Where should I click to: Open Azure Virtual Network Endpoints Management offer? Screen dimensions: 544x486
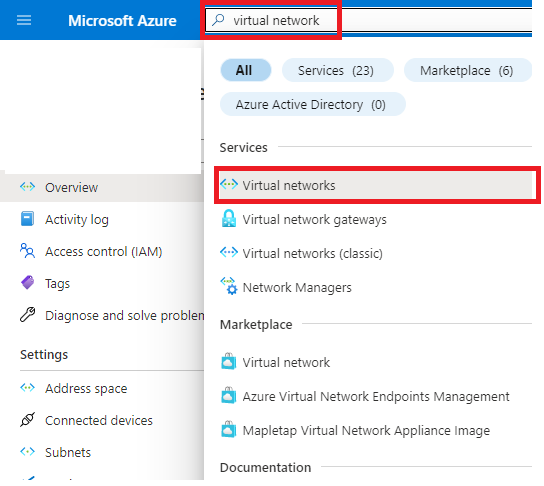pos(376,396)
